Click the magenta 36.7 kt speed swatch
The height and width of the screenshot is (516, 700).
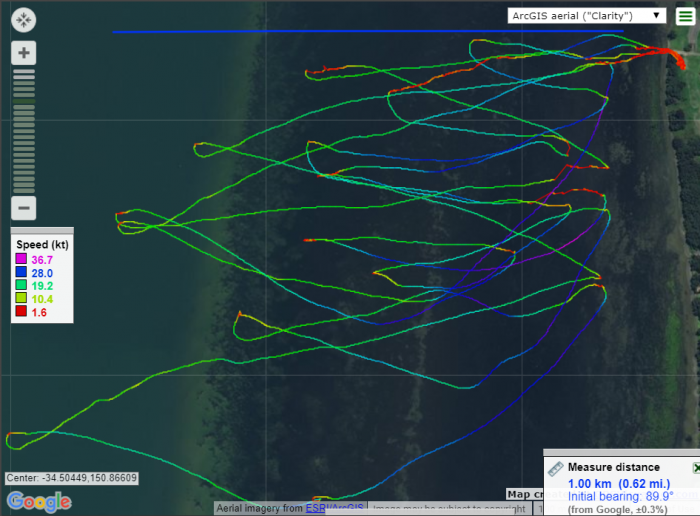pos(21,260)
